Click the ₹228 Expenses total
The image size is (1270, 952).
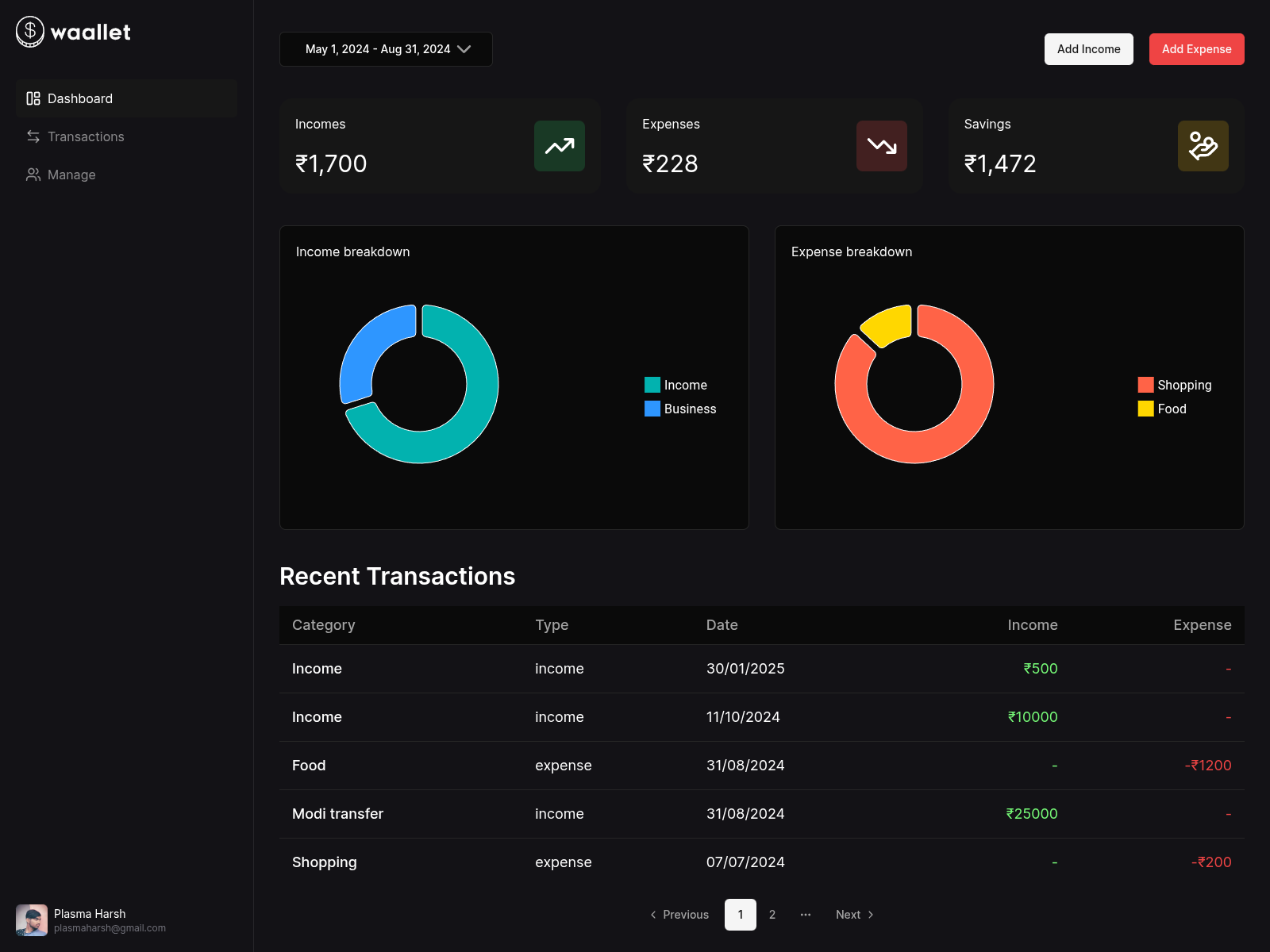coord(670,163)
